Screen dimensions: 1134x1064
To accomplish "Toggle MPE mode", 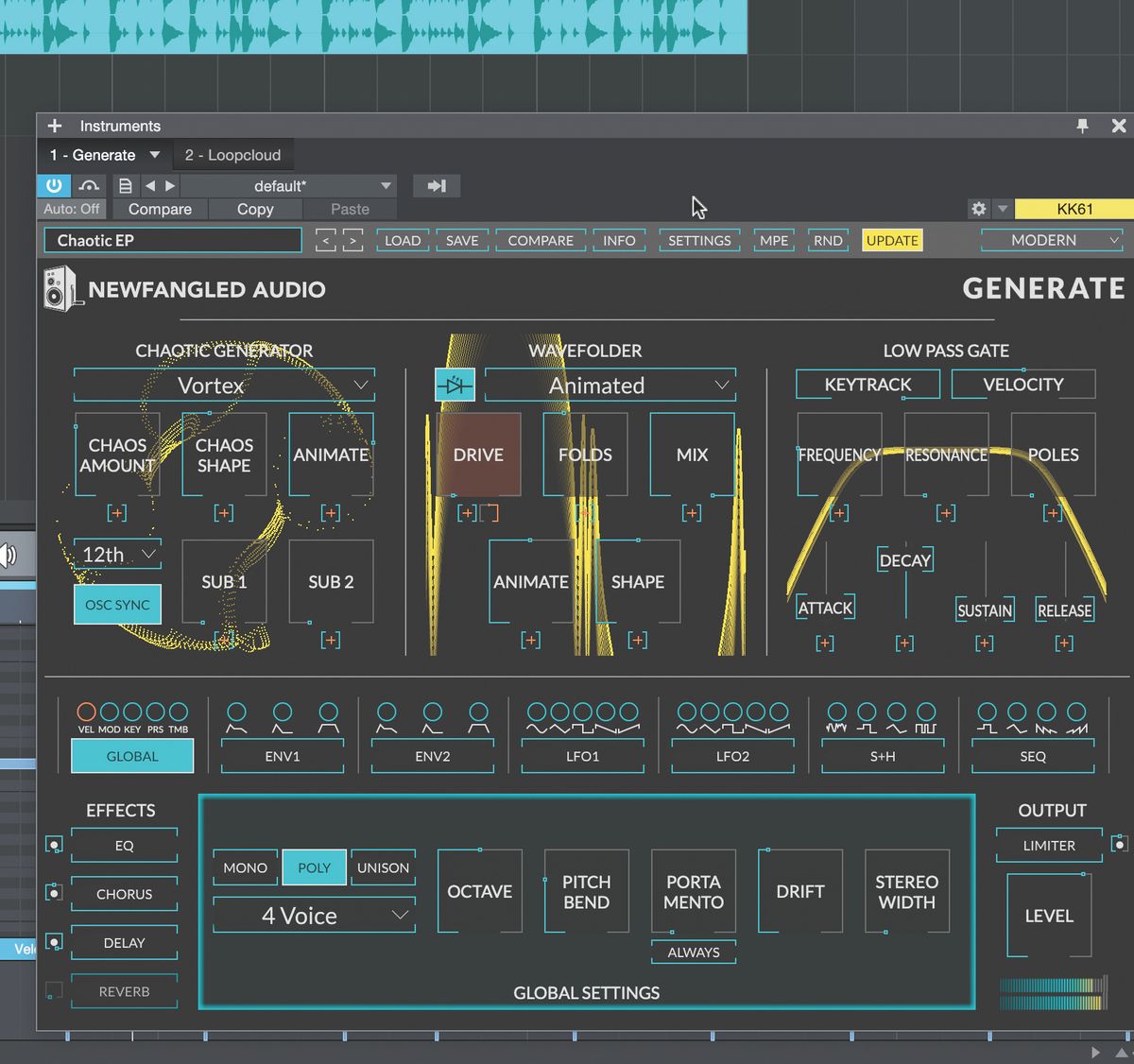I will pos(774,241).
